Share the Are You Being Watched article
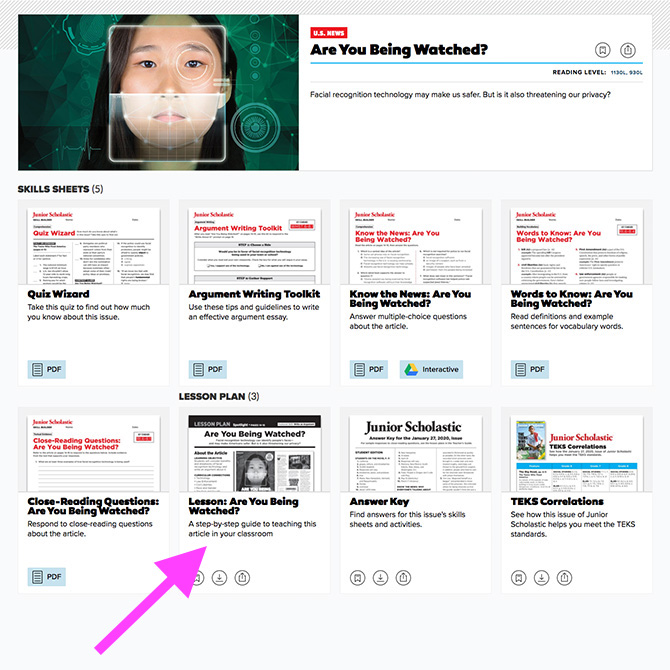This screenshot has height=670, width=670. [x=628, y=50]
